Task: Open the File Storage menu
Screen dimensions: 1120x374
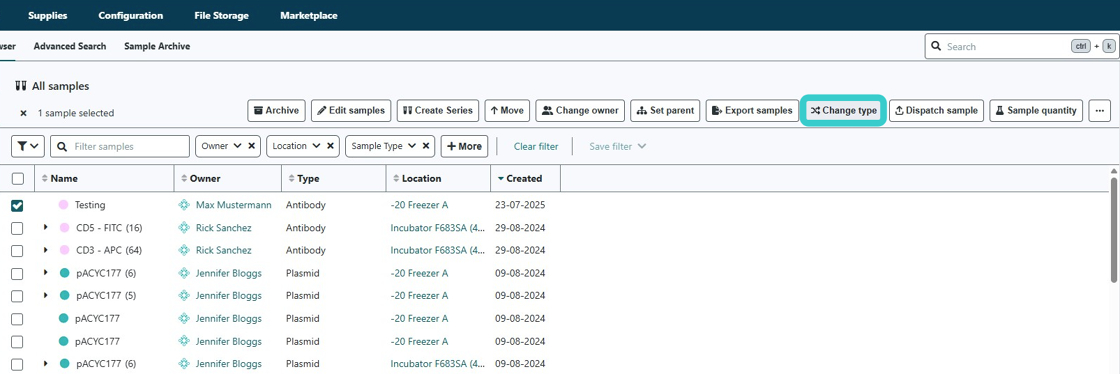Action: pyautogui.click(x=221, y=15)
